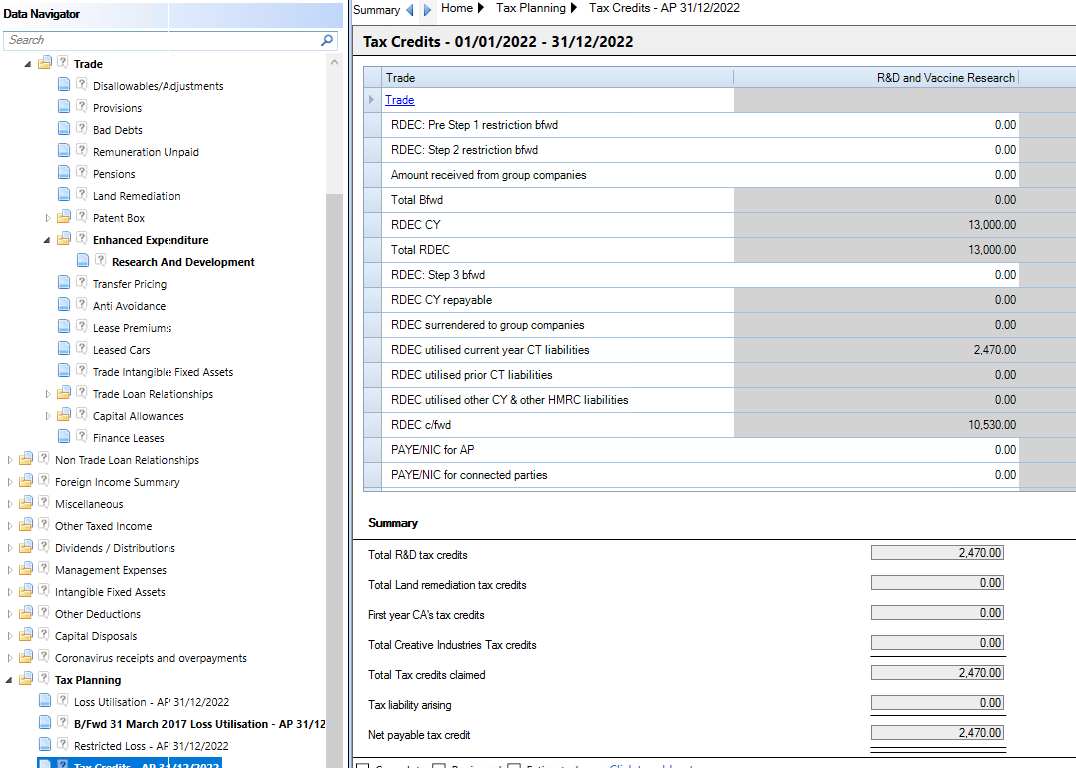Viewport: 1076px width, 768px height.
Task: Select Dividends / Distributions item
Action: [x=115, y=548]
